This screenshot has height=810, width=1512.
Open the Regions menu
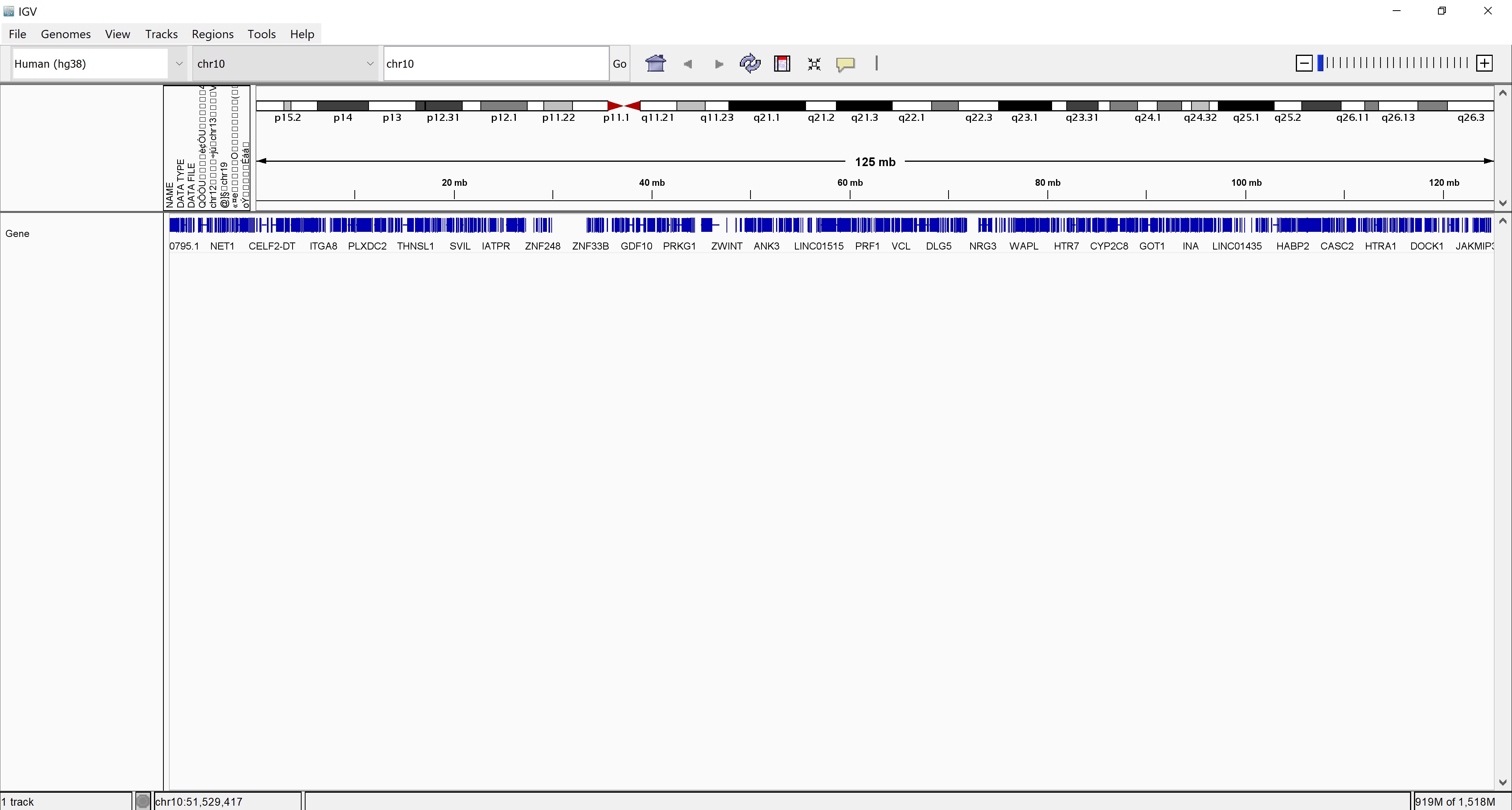pyautogui.click(x=212, y=34)
